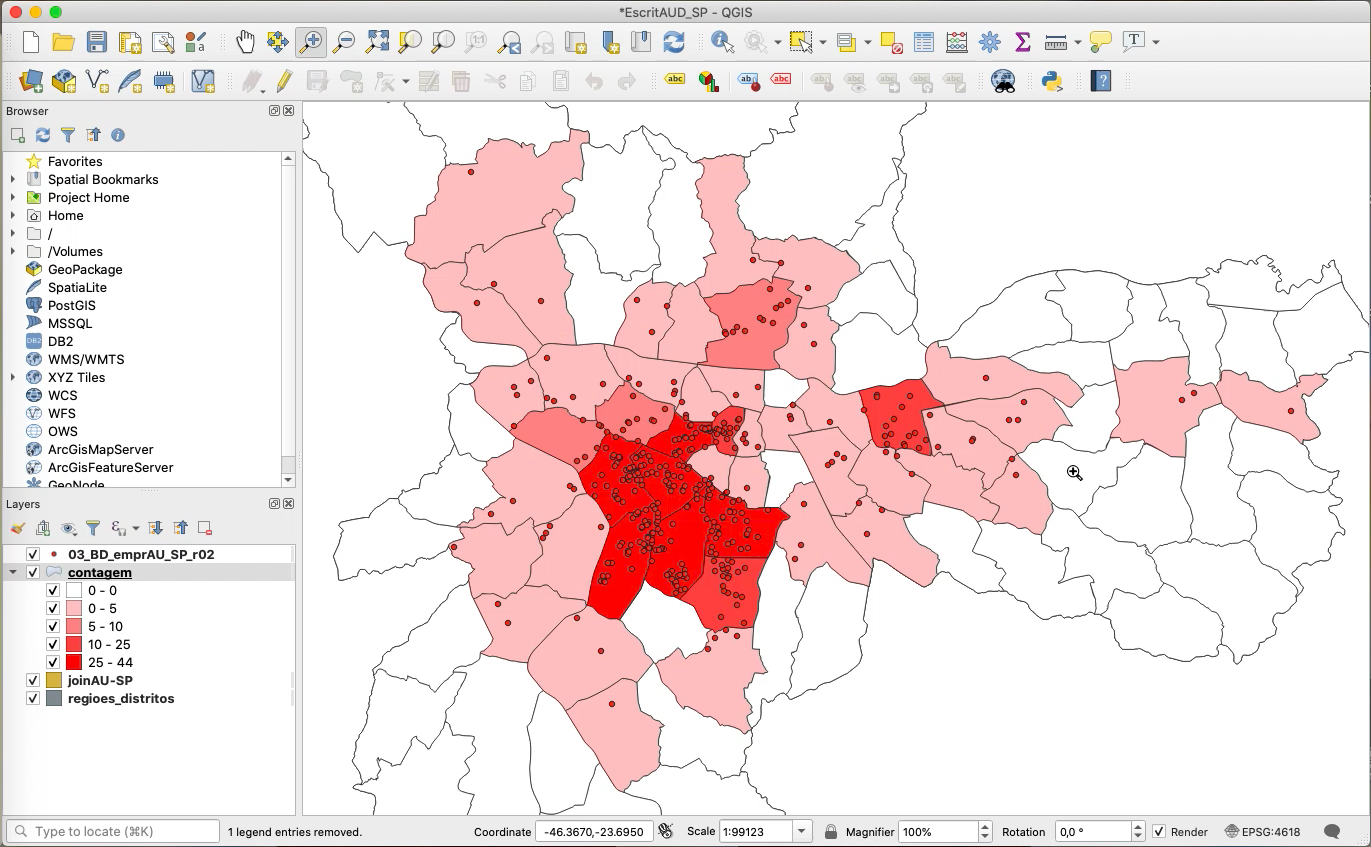The width and height of the screenshot is (1371, 847).
Task: Click the Zoom Out magnifier tool
Action: pyautogui.click(x=344, y=42)
